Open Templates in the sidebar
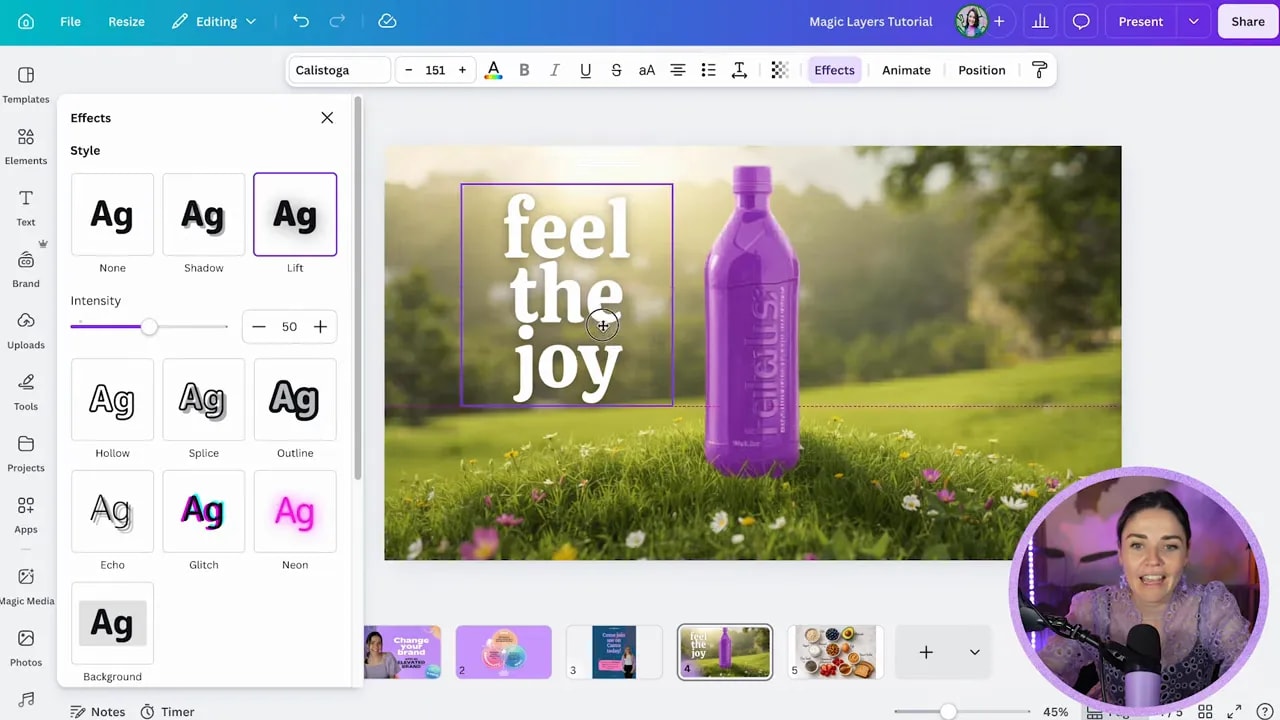This screenshot has height=720, width=1280. pos(26,85)
